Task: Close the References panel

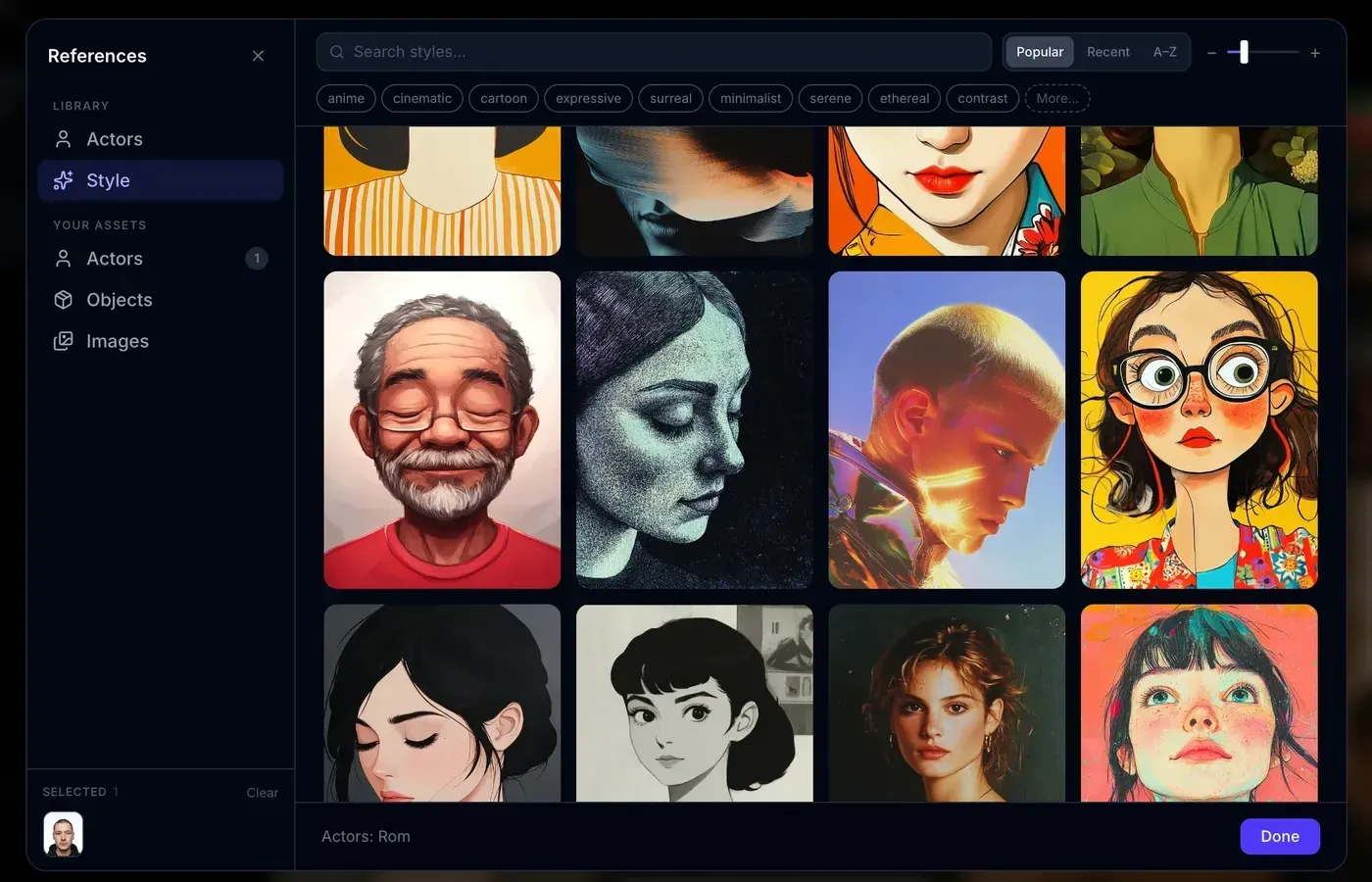Action: click(258, 56)
